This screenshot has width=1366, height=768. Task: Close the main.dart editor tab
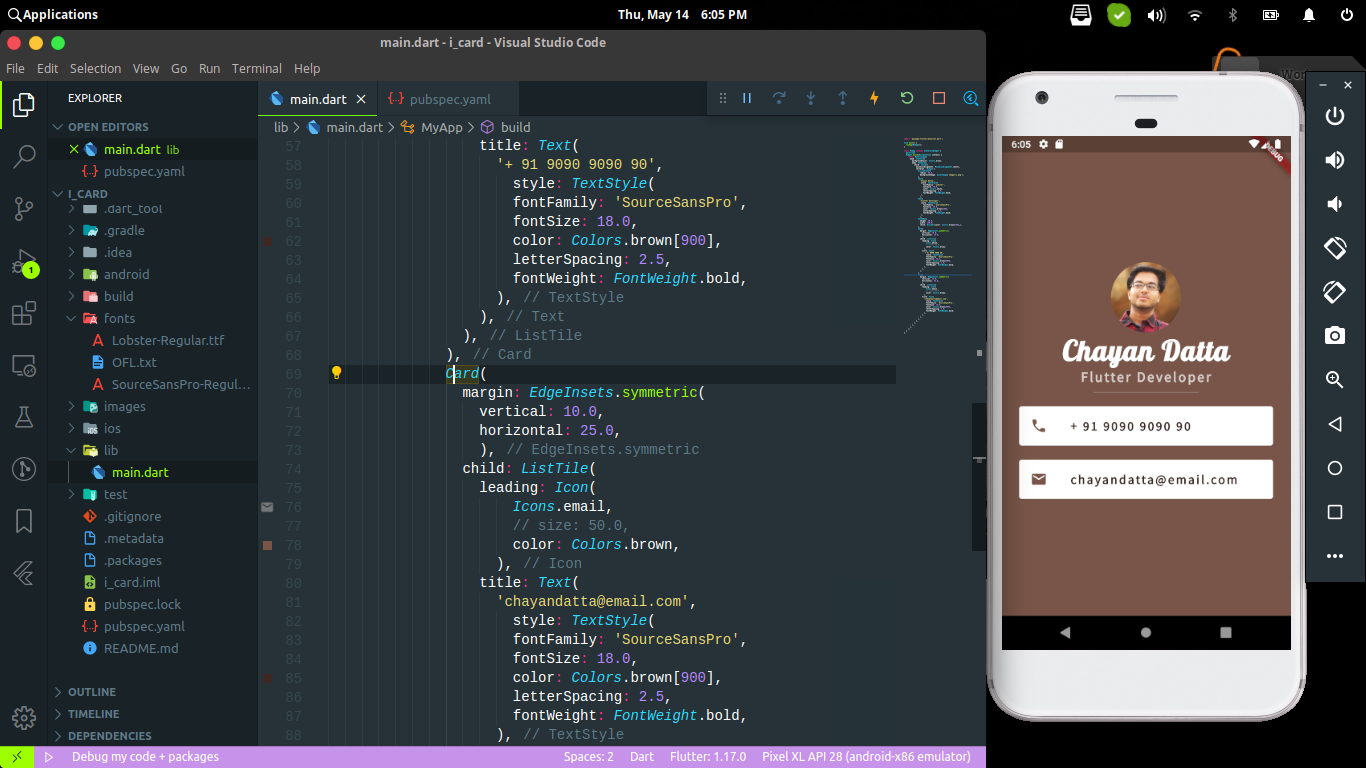[361, 99]
